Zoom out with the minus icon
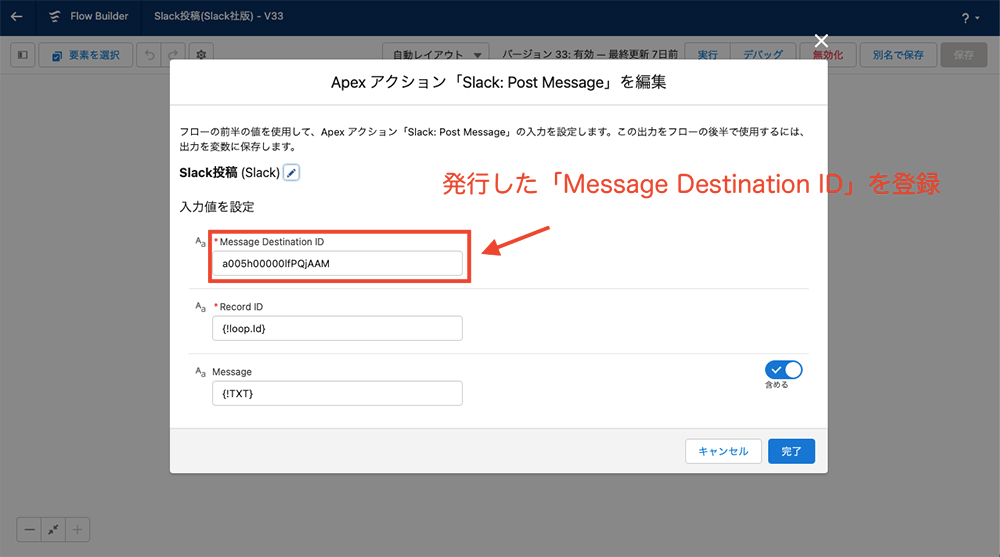This screenshot has width=1000, height=557. click(x=29, y=530)
